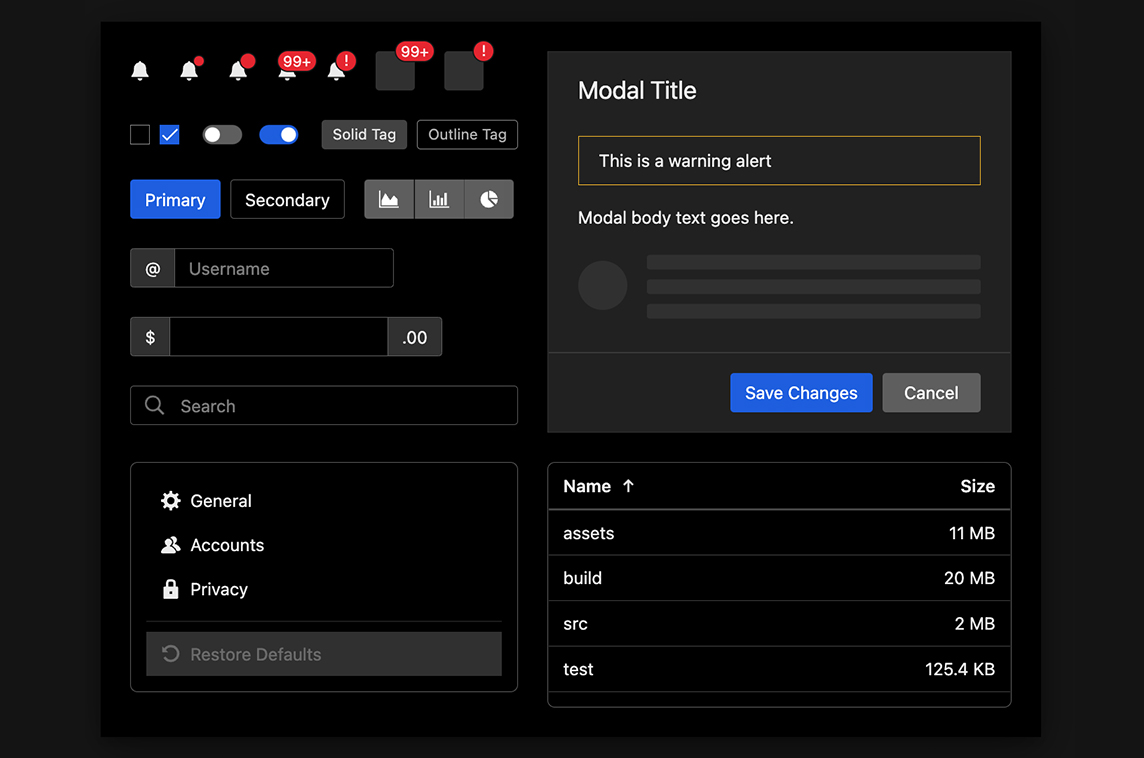Click the modal body text line

tap(686, 217)
